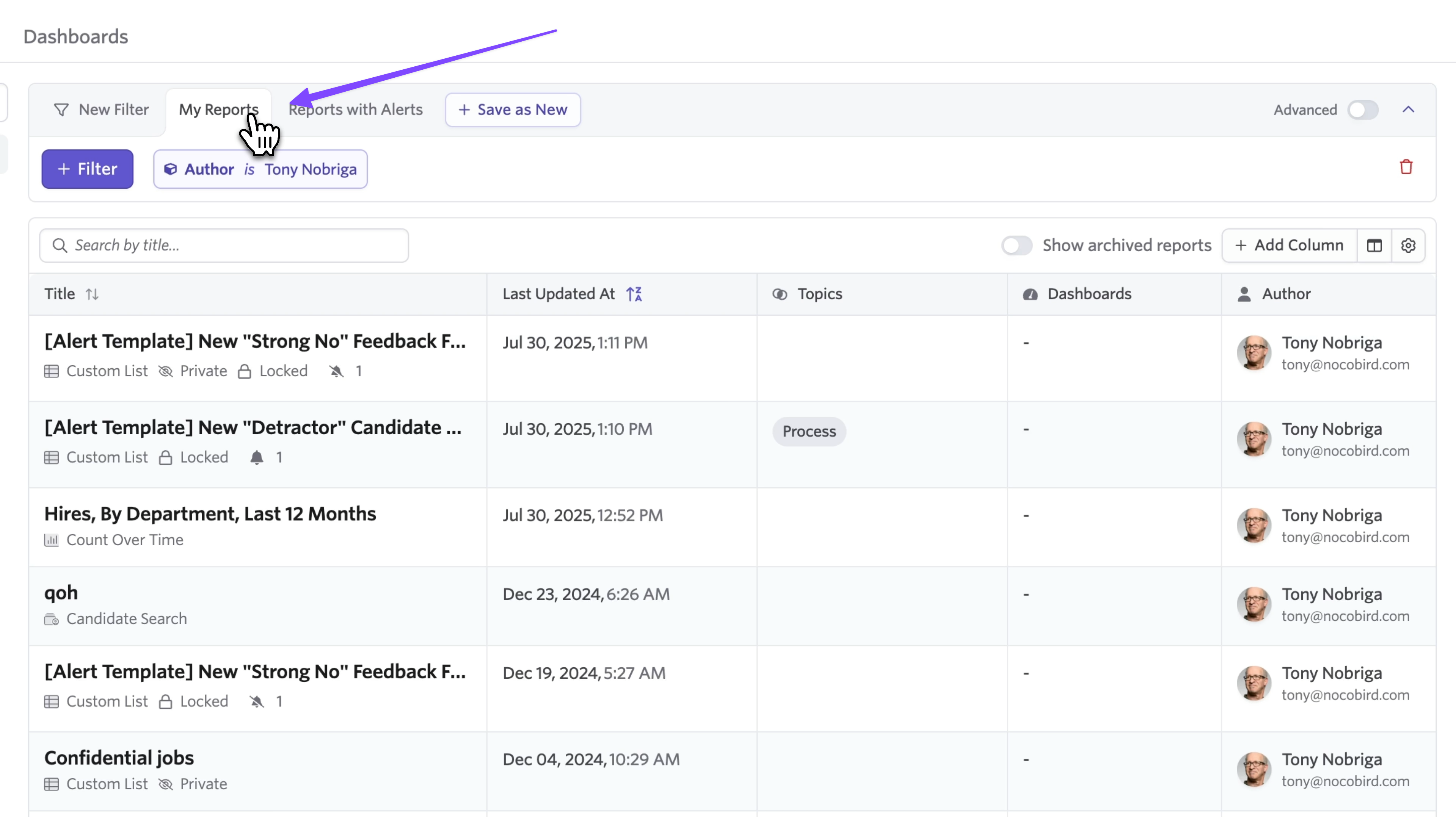This screenshot has width=1456, height=817.
Task: Open the Dec 19, 2024 Strong No report
Action: tap(255, 672)
